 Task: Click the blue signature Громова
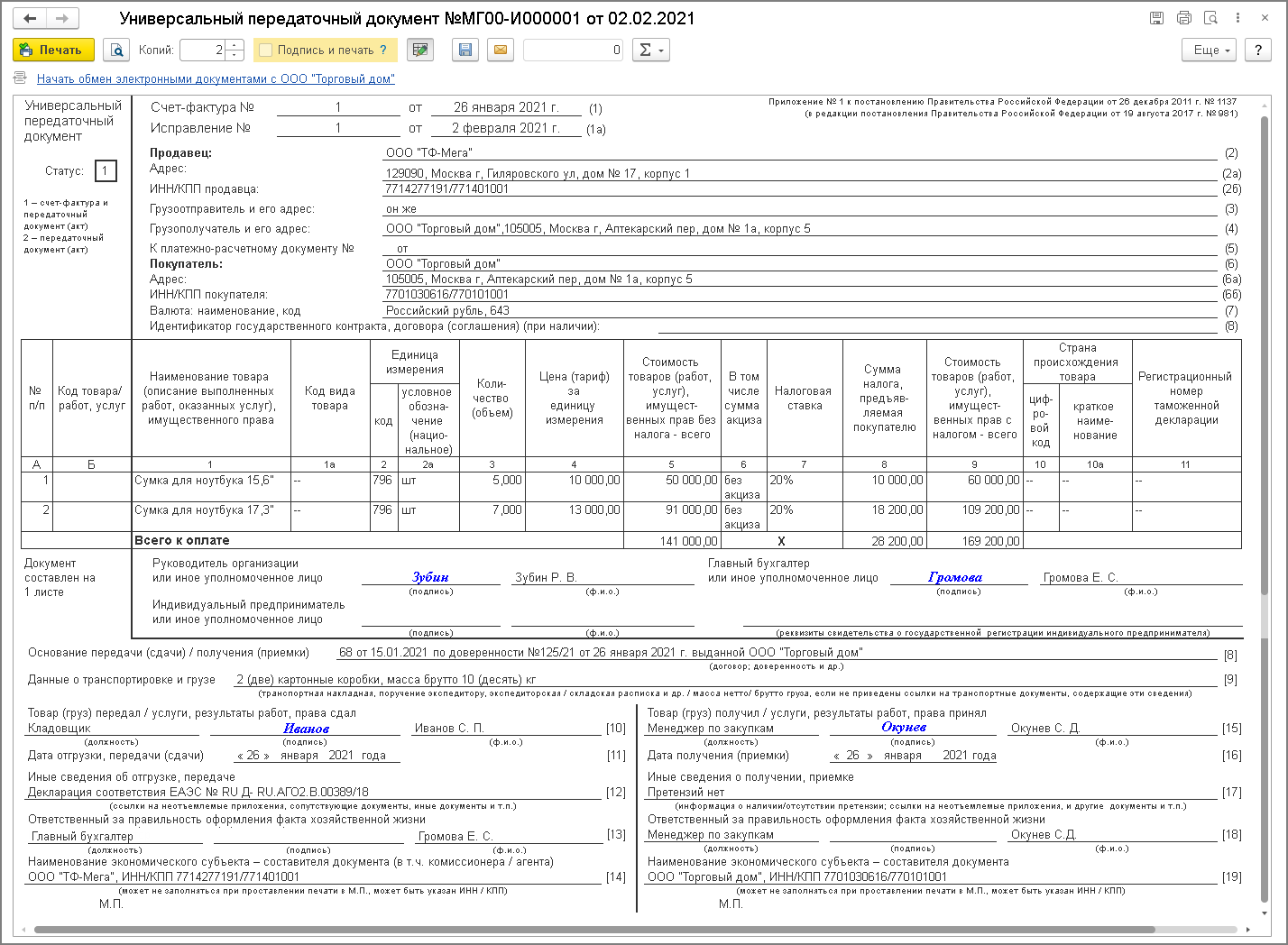click(955, 577)
